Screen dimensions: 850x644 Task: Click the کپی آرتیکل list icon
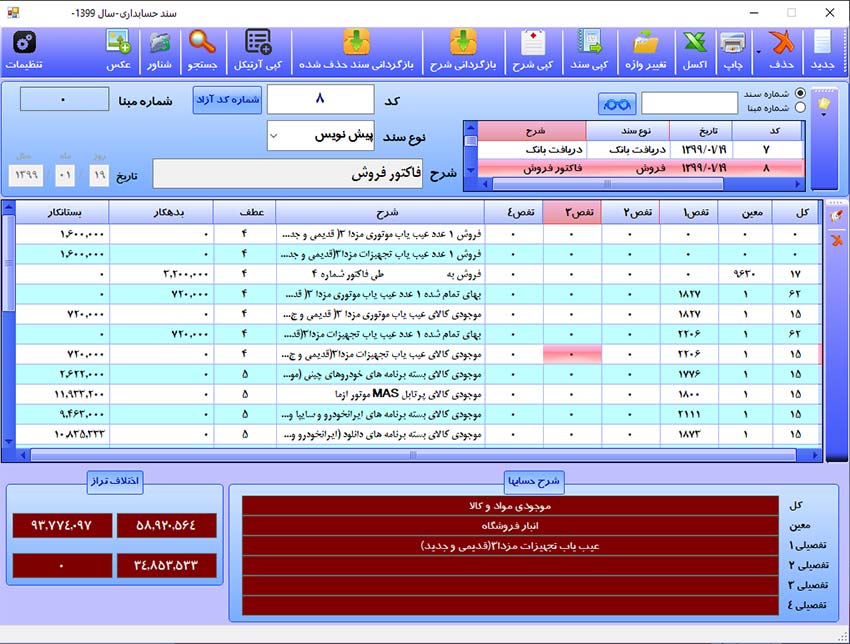258,42
